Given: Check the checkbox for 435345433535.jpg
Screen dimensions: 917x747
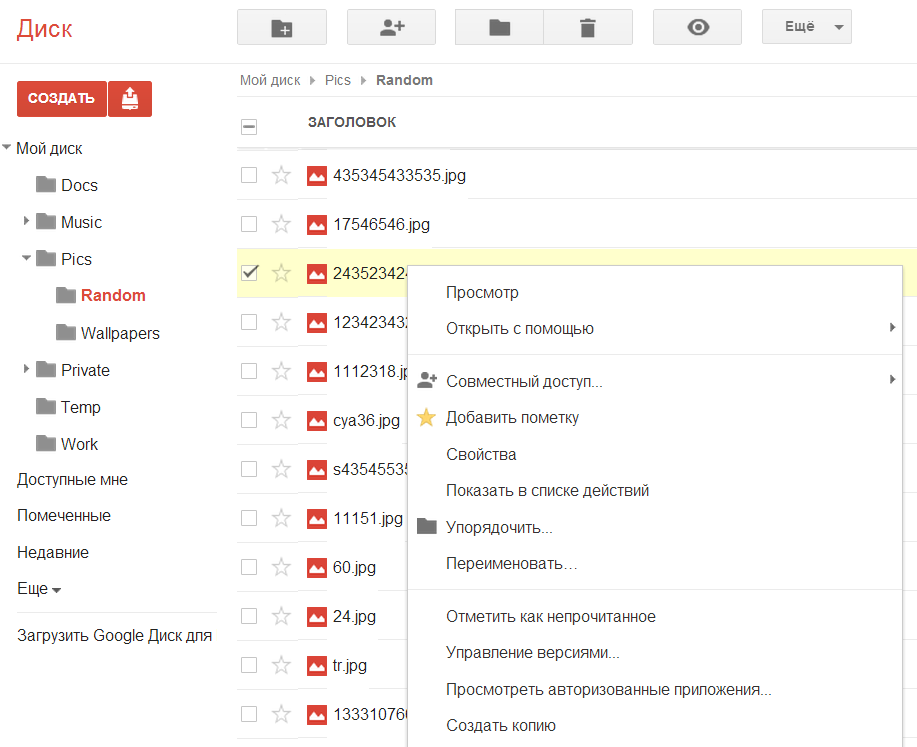Looking at the screenshot, I should tap(249, 175).
